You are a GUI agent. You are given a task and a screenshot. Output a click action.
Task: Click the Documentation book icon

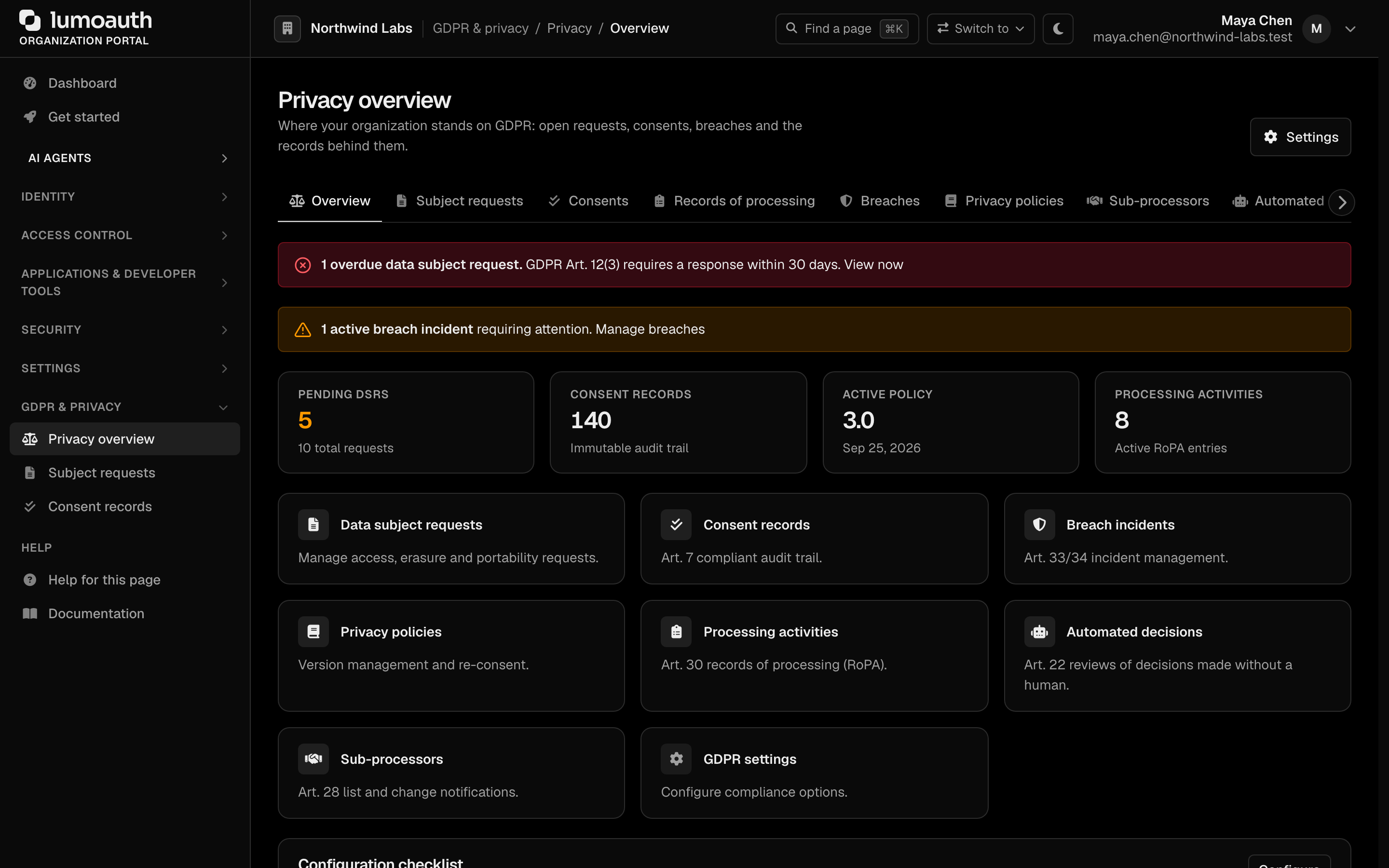click(x=30, y=614)
